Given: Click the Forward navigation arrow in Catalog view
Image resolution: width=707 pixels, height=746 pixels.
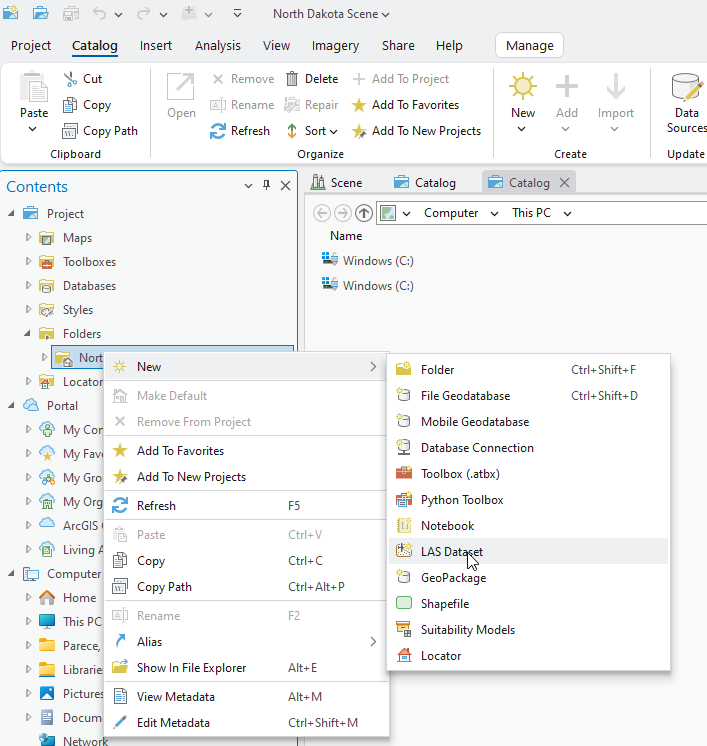Looking at the screenshot, I should tap(343, 213).
